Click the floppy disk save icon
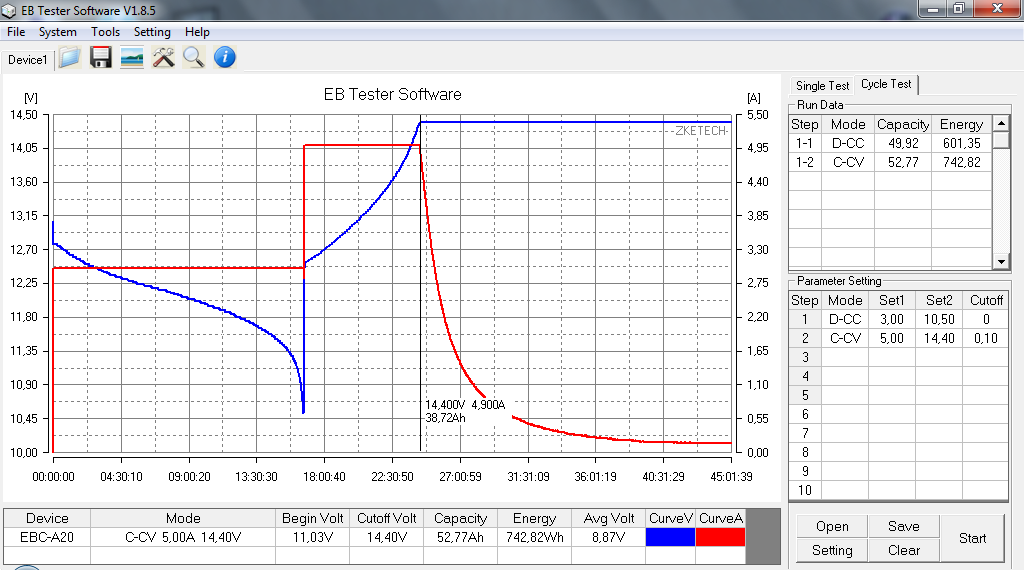The image size is (1024, 570). (x=100, y=58)
